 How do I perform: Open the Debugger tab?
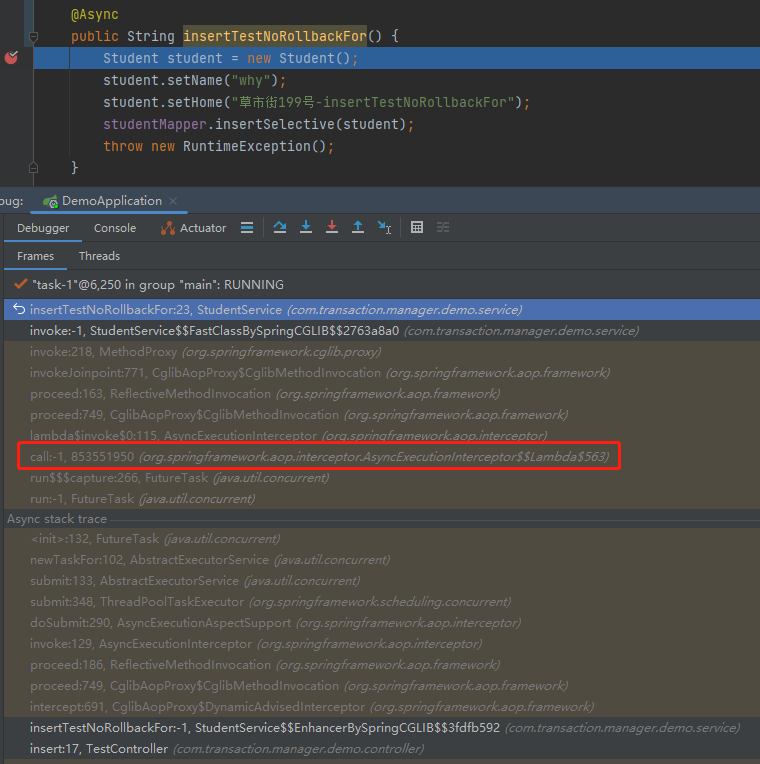pyautogui.click(x=43, y=228)
